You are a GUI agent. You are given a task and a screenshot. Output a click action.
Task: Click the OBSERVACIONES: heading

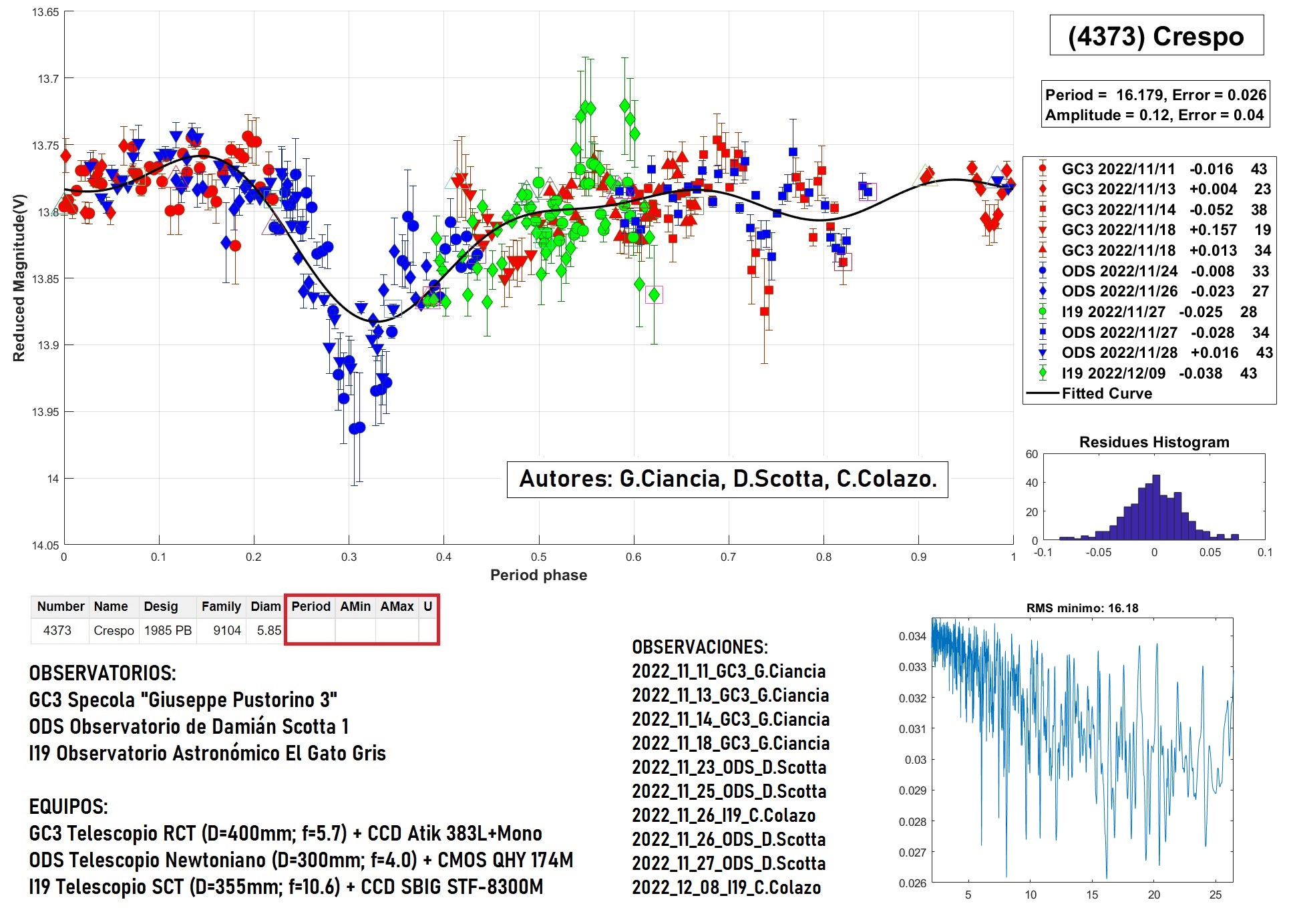point(700,647)
